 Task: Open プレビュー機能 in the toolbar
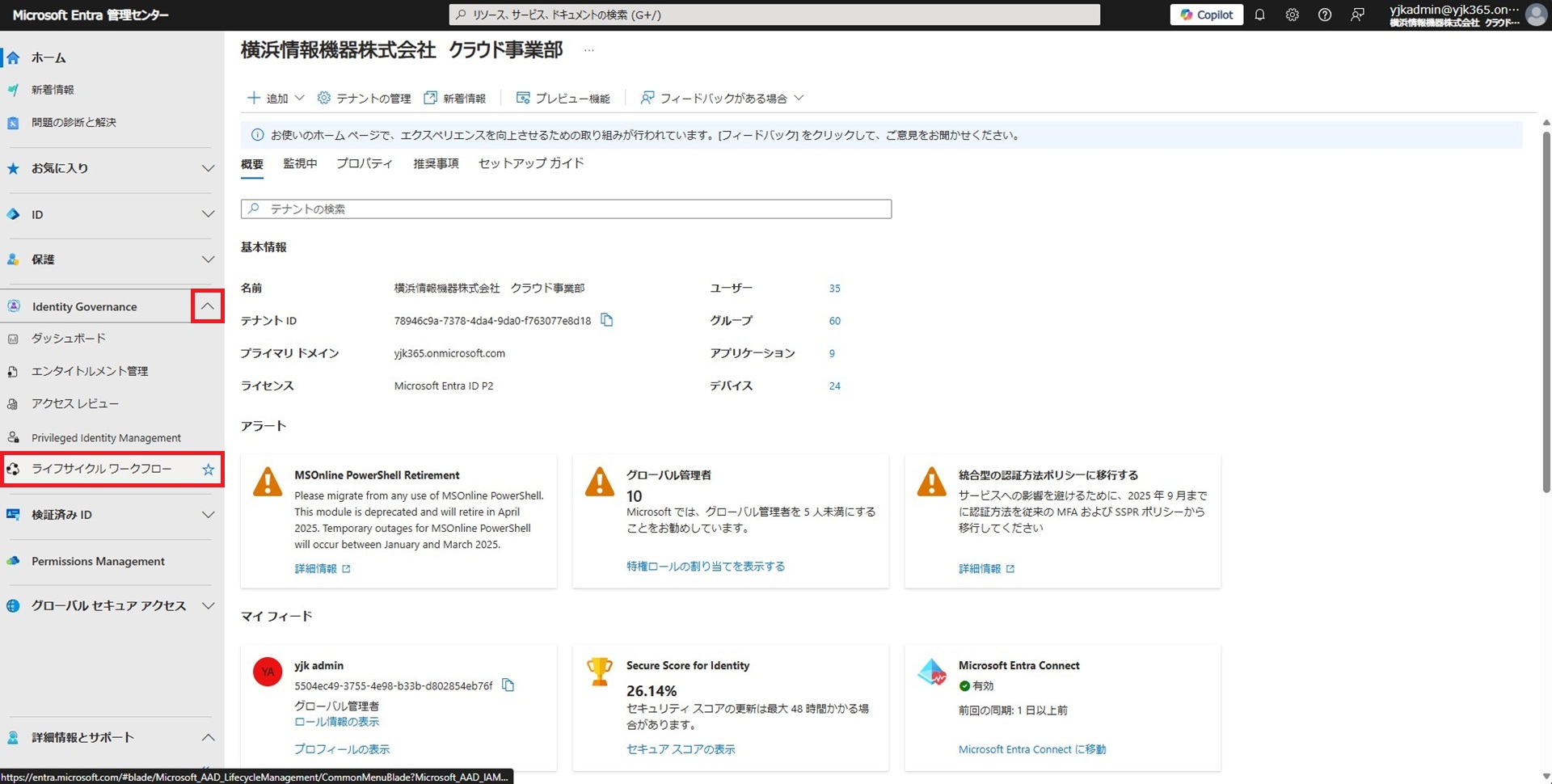(563, 98)
